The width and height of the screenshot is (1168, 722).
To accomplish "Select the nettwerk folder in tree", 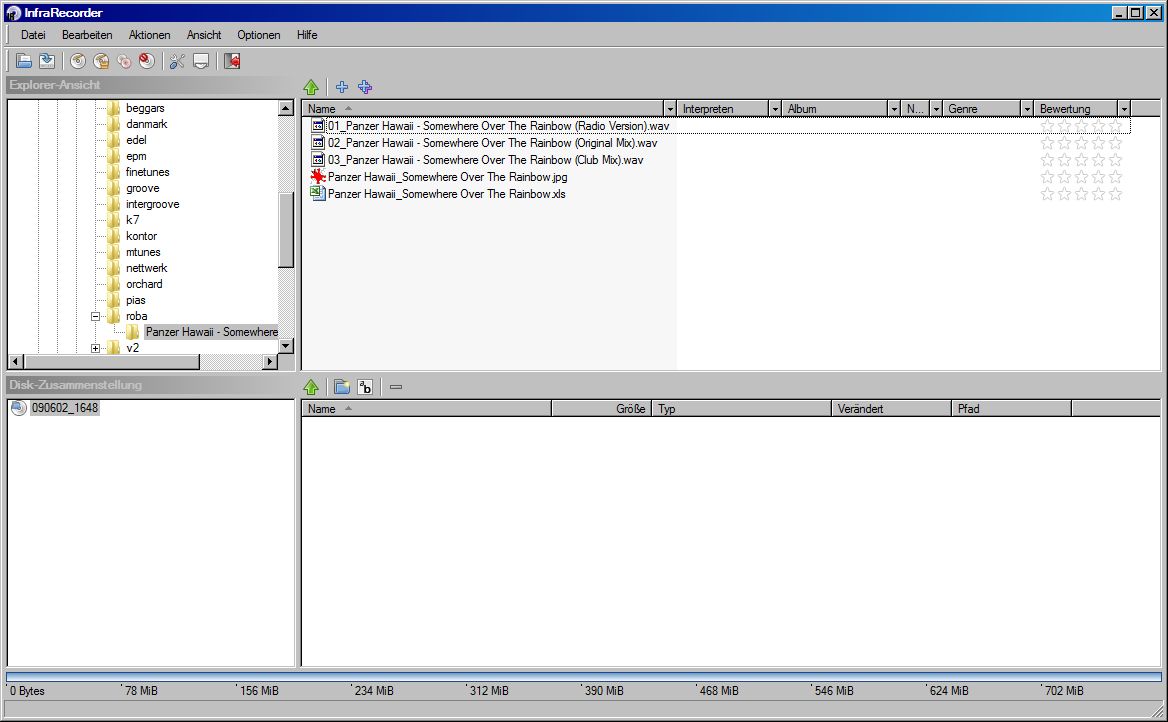I will [x=147, y=268].
